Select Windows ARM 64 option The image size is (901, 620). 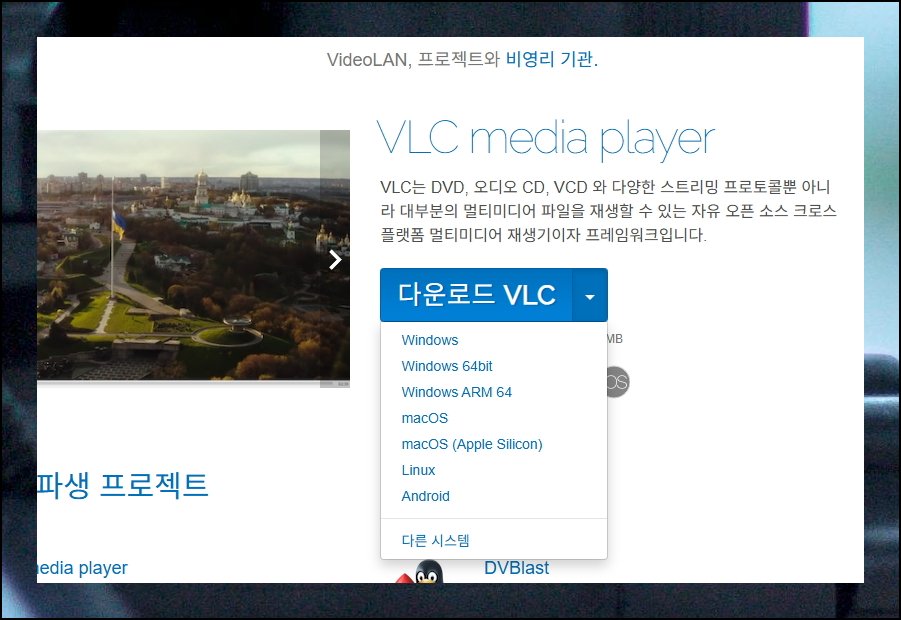point(456,392)
